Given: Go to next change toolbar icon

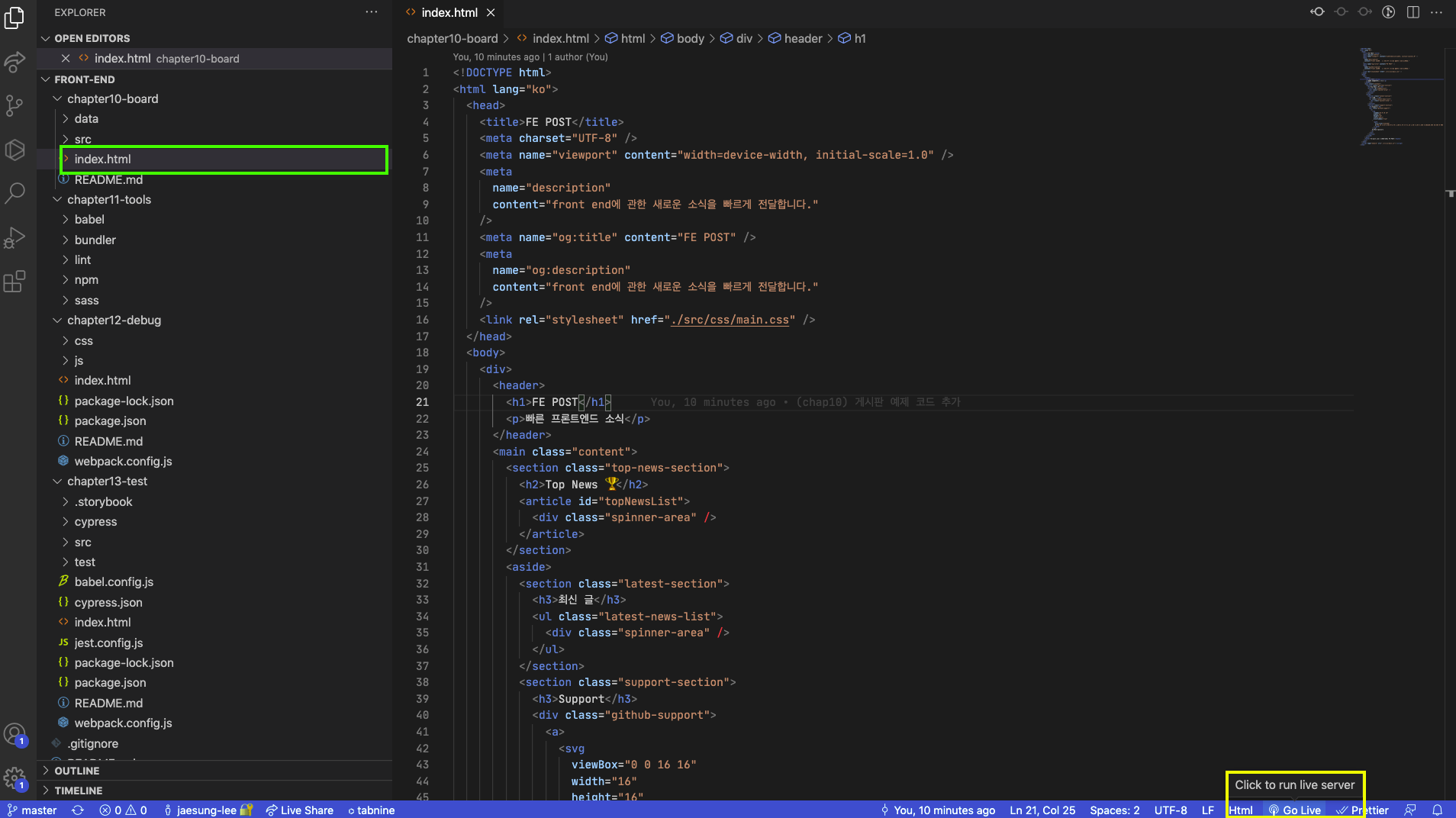Looking at the screenshot, I should click(x=1364, y=12).
